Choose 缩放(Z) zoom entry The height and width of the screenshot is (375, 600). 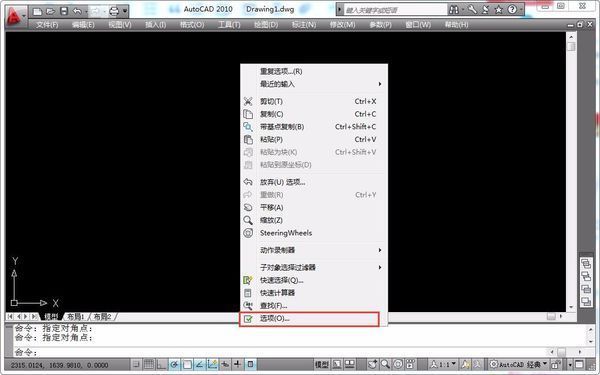tap(314, 220)
